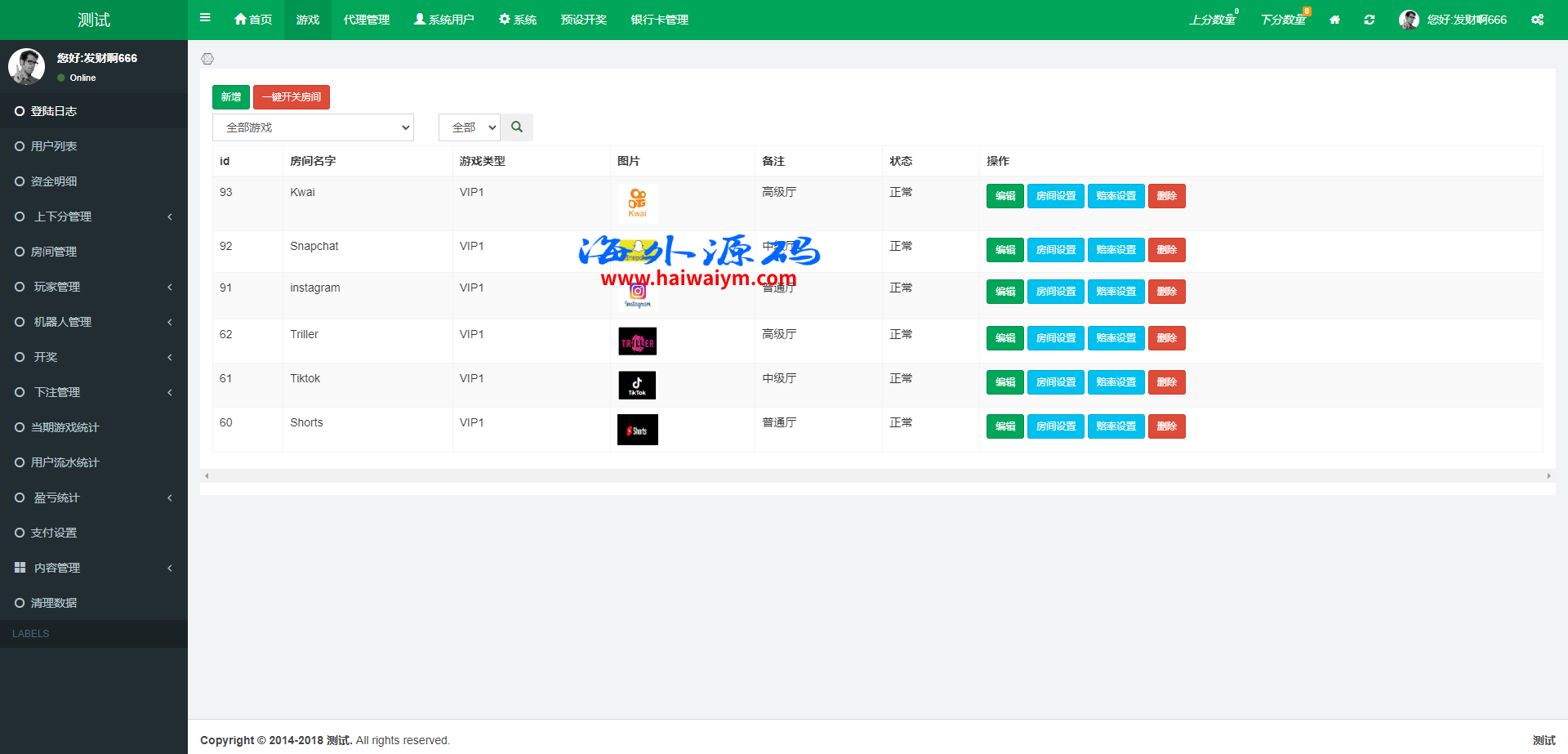Click the magnifier search button
The width and height of the screenshot is (1568, 754).
tap(517, 127)
